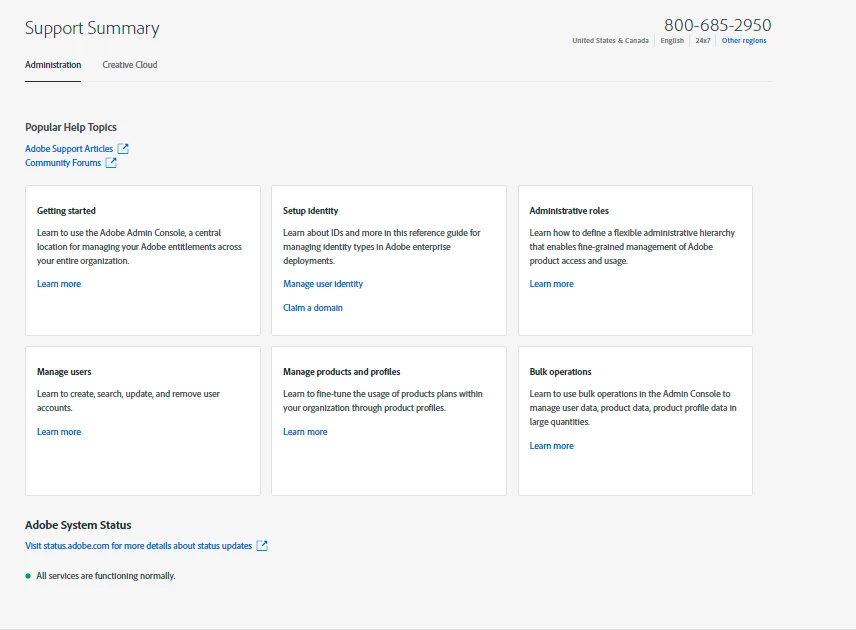Viewport: 856px width, 630px height.
Task: Click Administrative roles card title
Action: point(569,211)
